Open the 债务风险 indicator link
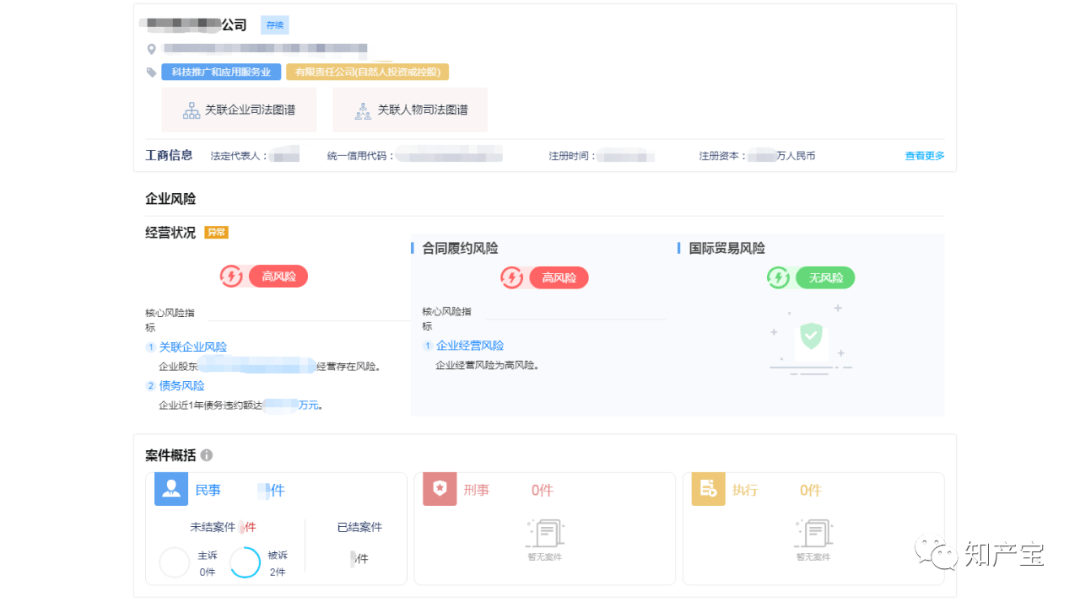 click(x=181, y=385)
